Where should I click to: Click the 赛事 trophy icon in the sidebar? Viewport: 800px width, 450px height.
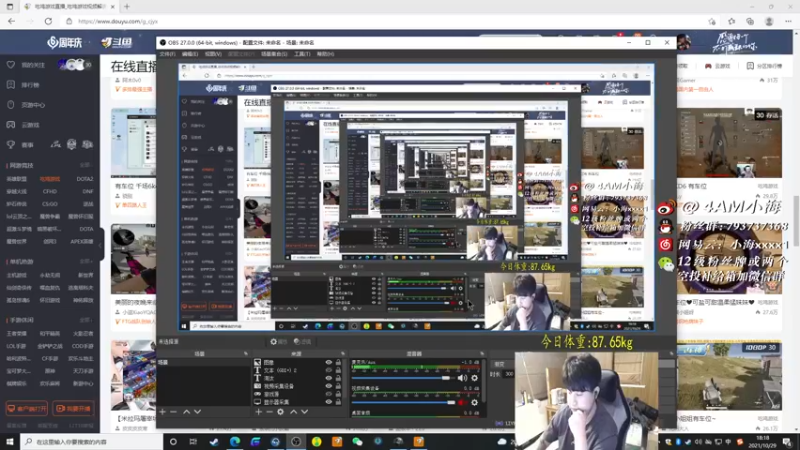[x=11, y=144]
